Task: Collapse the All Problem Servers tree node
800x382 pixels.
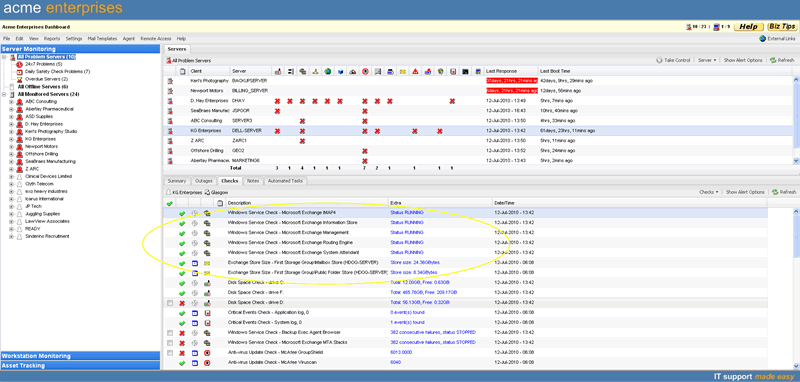Action: coord(5,57)
